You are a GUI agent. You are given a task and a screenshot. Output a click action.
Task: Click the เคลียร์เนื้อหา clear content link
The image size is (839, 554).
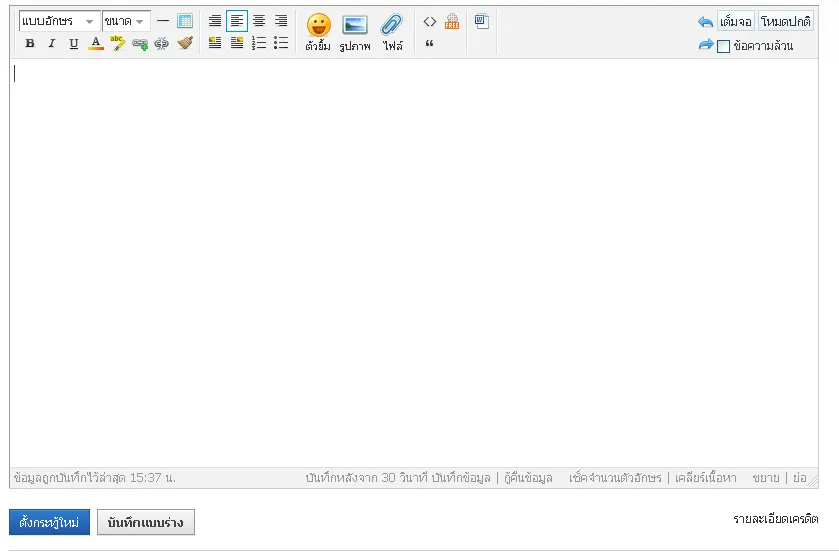click(x=705, y=477)
